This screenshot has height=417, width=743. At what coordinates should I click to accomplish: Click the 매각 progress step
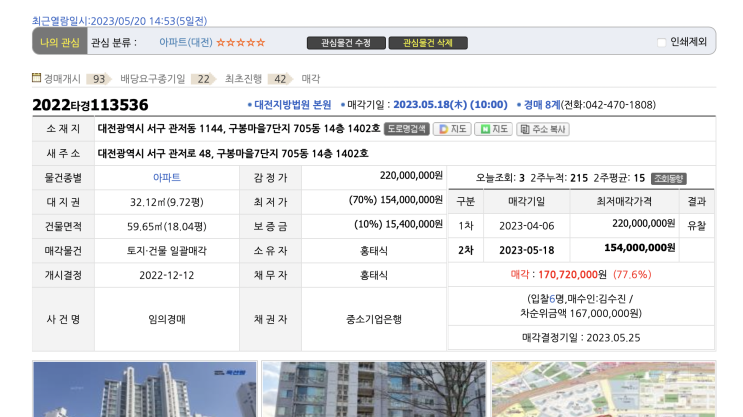coord(311,79)
